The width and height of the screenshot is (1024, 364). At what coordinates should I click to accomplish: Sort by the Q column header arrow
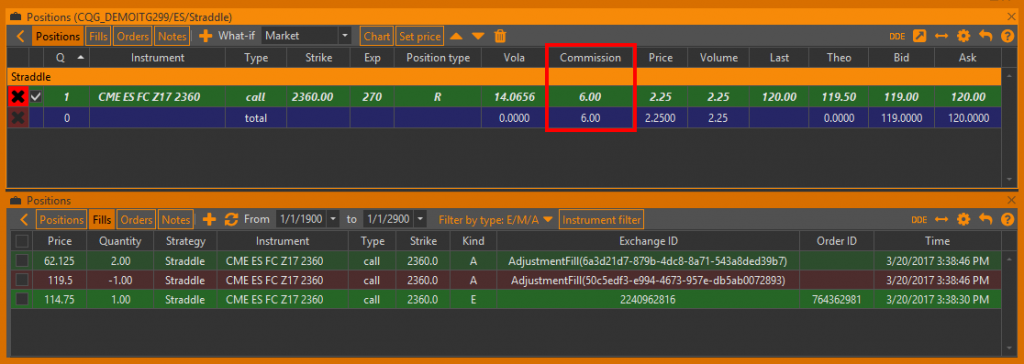click(80, 58)
